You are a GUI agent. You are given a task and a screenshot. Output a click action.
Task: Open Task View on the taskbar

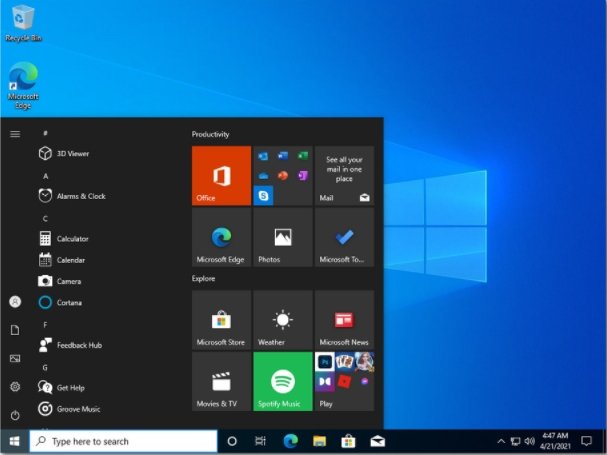(261, 441)
